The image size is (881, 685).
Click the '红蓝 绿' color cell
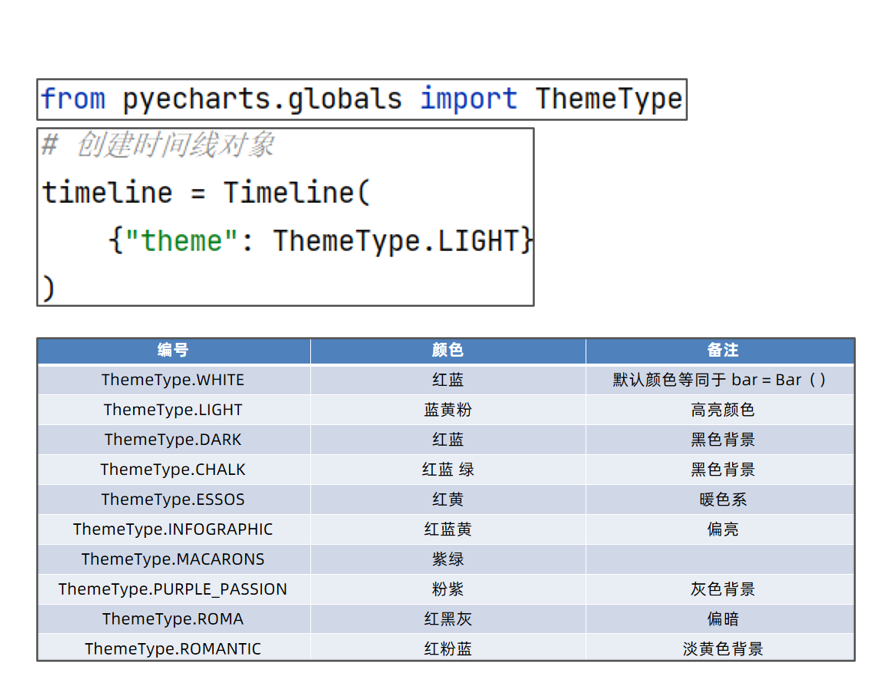(448, 469)
